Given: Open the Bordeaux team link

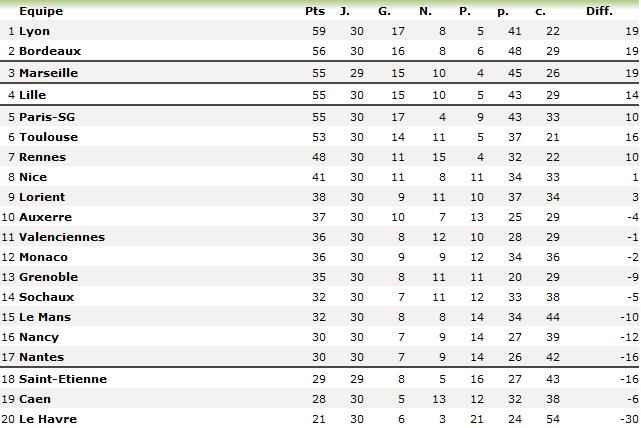Looking at the screenshot, I should 50,51.
